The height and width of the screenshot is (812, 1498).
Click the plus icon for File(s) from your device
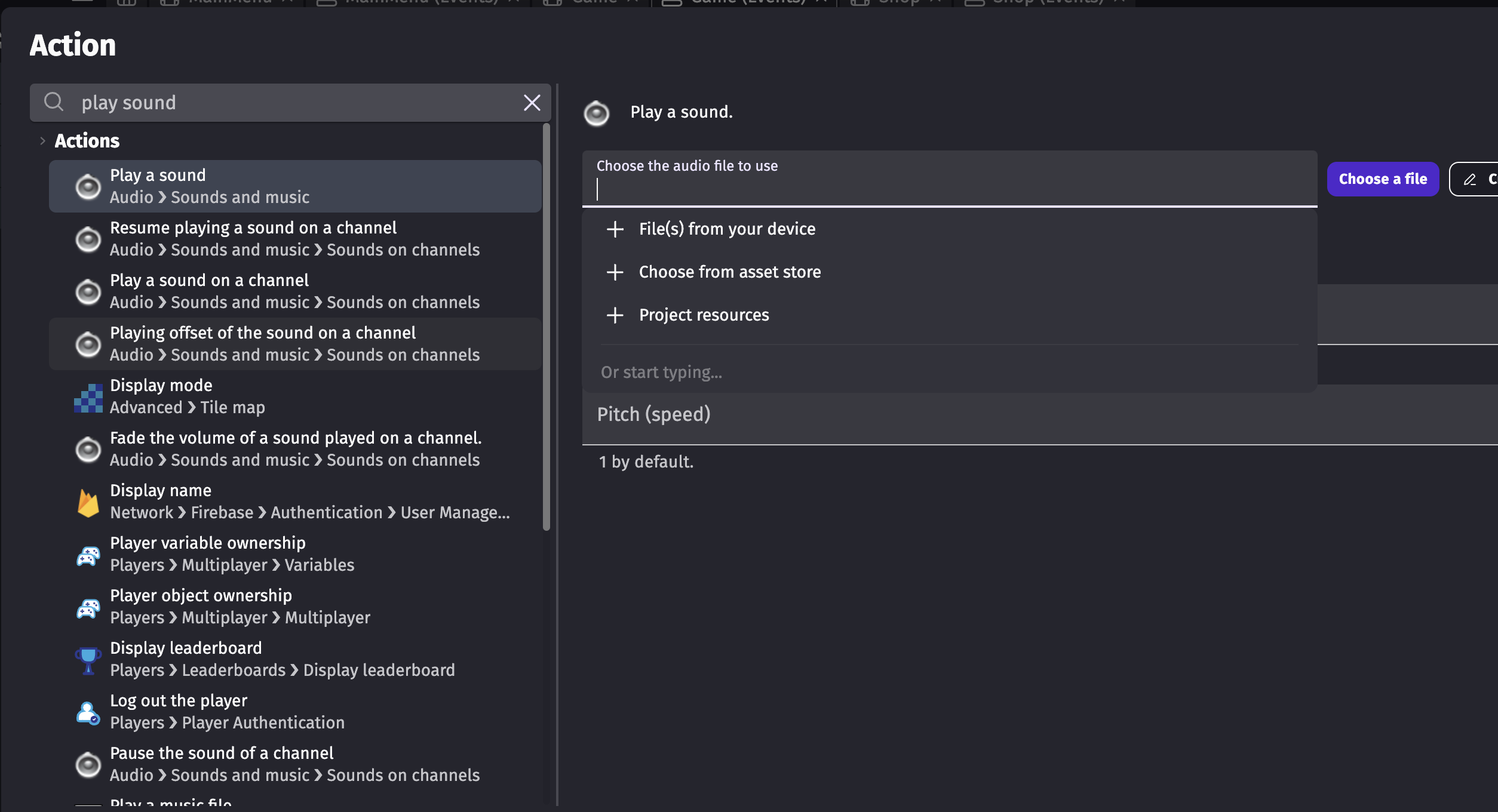pos(615,229)
